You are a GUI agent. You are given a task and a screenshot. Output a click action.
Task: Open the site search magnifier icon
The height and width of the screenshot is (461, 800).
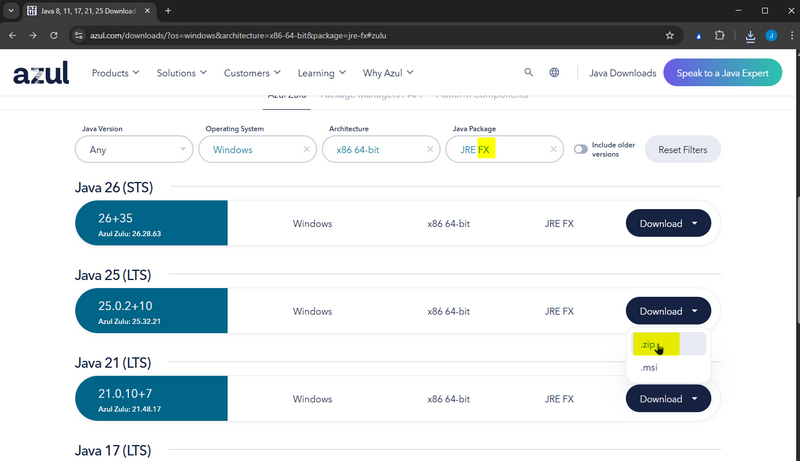[x=529, y=73]
